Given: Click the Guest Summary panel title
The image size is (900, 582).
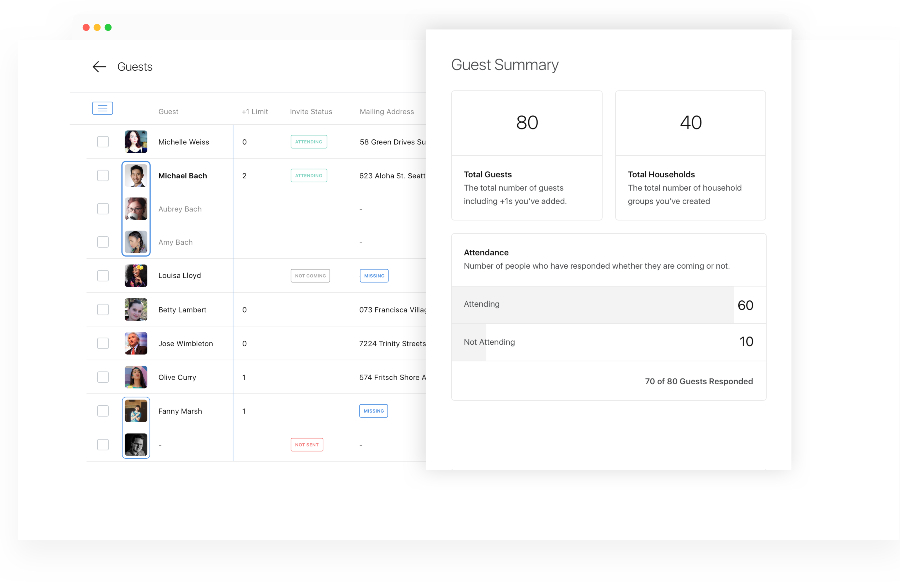Looking at the screenshot, I should (x=505, y=65).
